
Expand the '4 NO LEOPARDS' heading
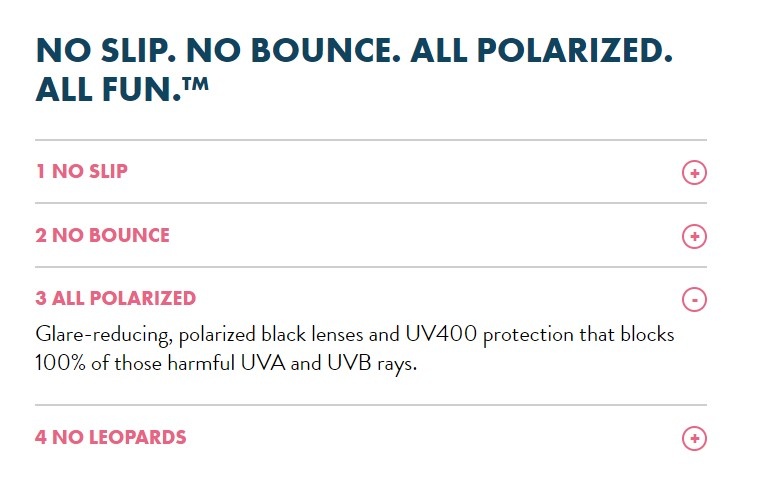click(x=110, y=437)
